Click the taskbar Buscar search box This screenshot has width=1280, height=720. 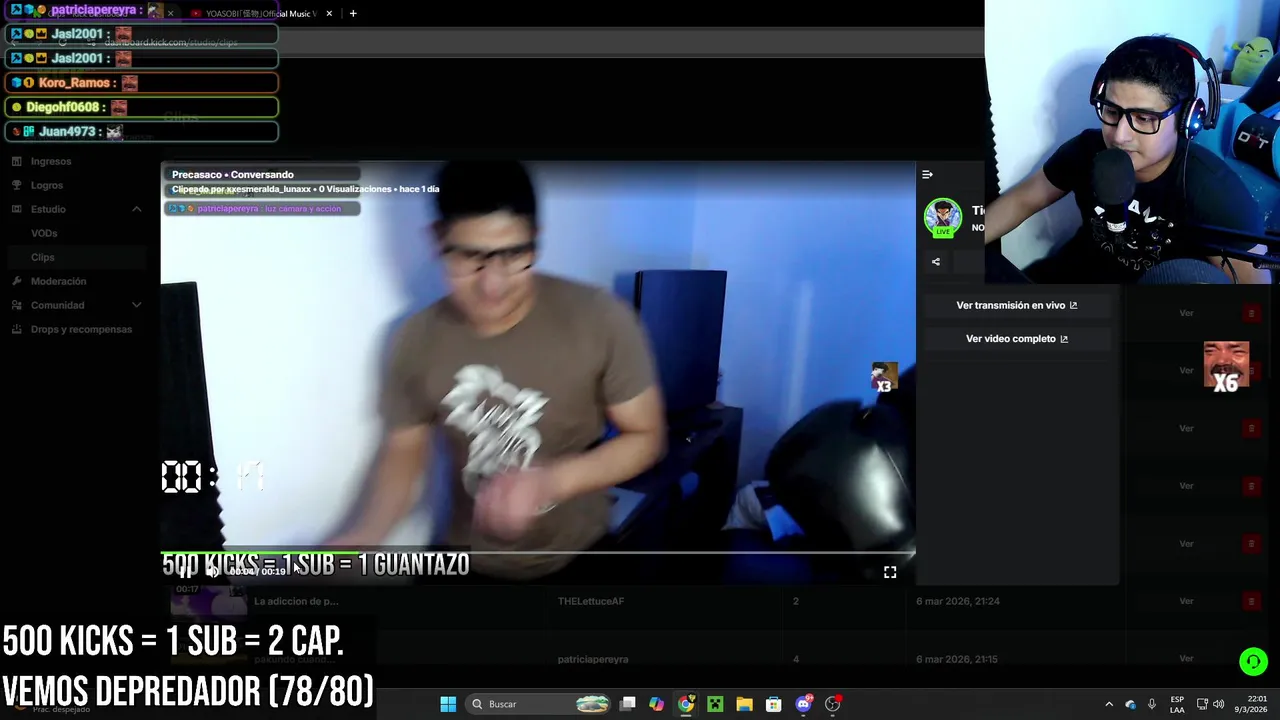tap(540, 704)
